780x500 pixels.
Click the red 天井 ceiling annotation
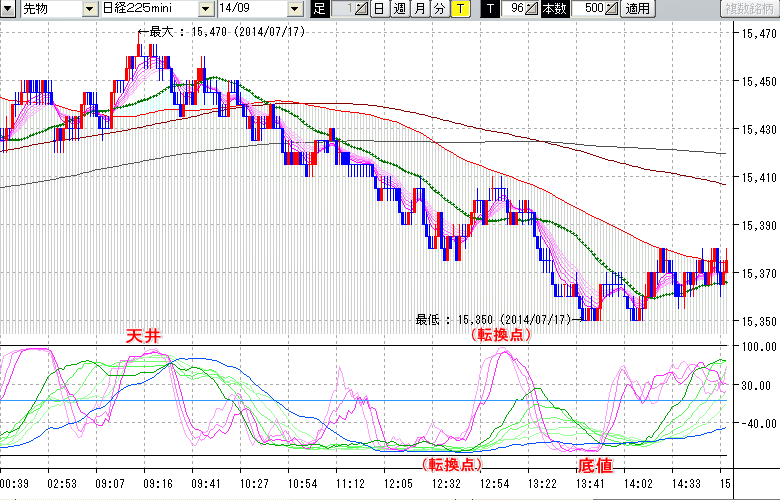pyautogui.click(x=143, y=337)
